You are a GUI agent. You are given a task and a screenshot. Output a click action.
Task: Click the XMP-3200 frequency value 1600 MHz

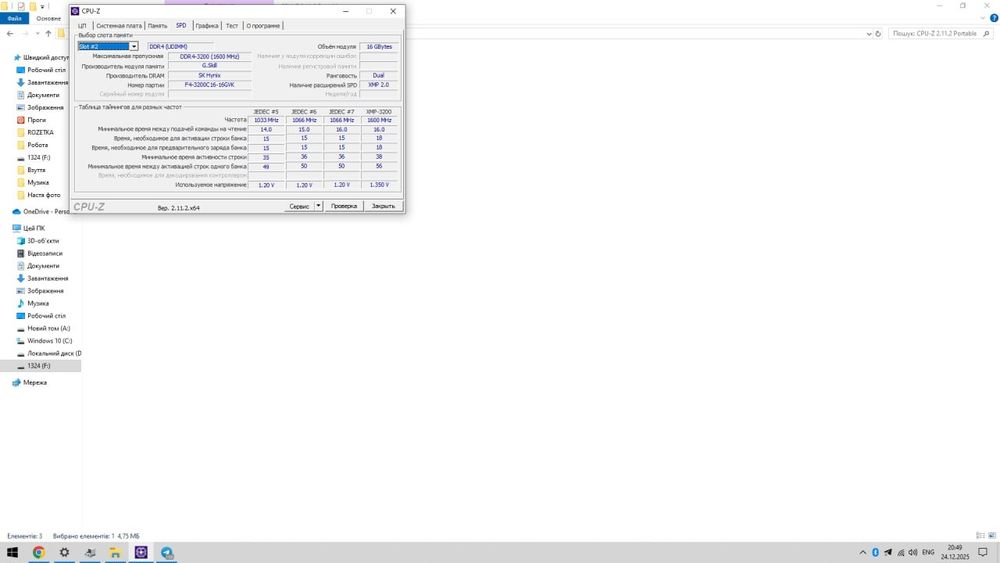point(379,120)
